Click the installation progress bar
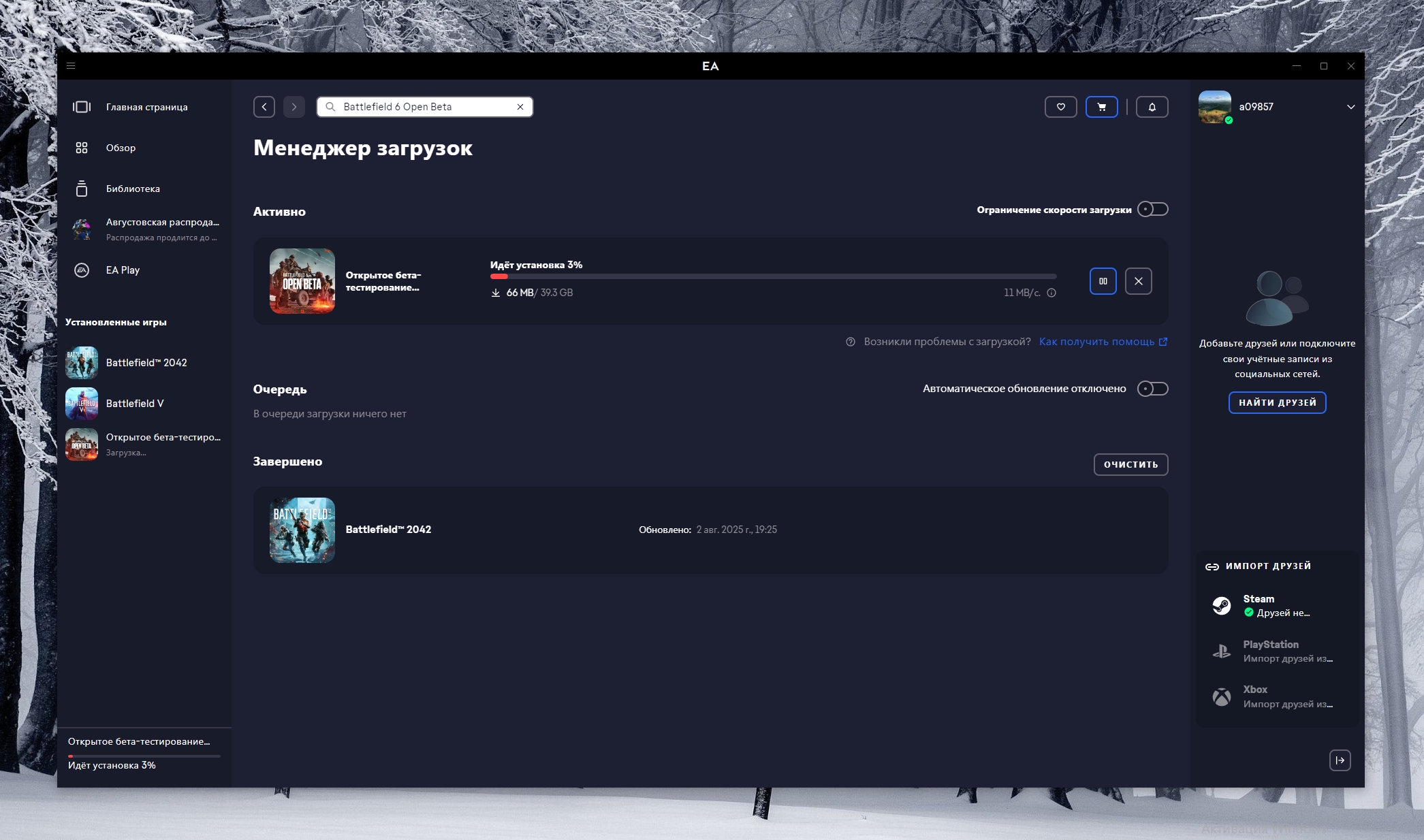 tap(773, 276)
